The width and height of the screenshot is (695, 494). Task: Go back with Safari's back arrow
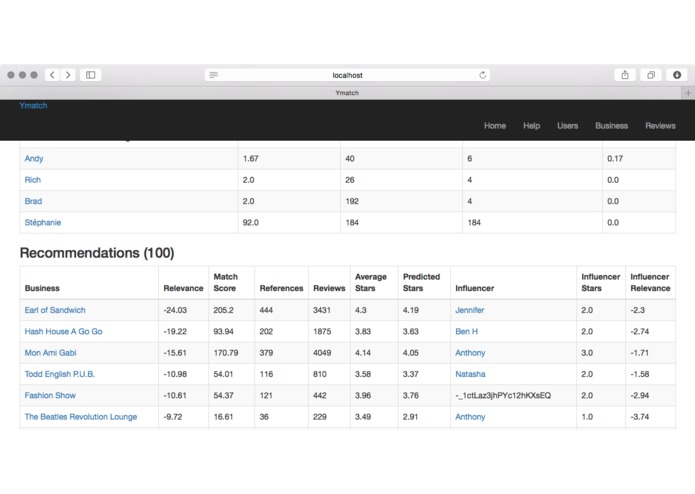coord(52,75)
